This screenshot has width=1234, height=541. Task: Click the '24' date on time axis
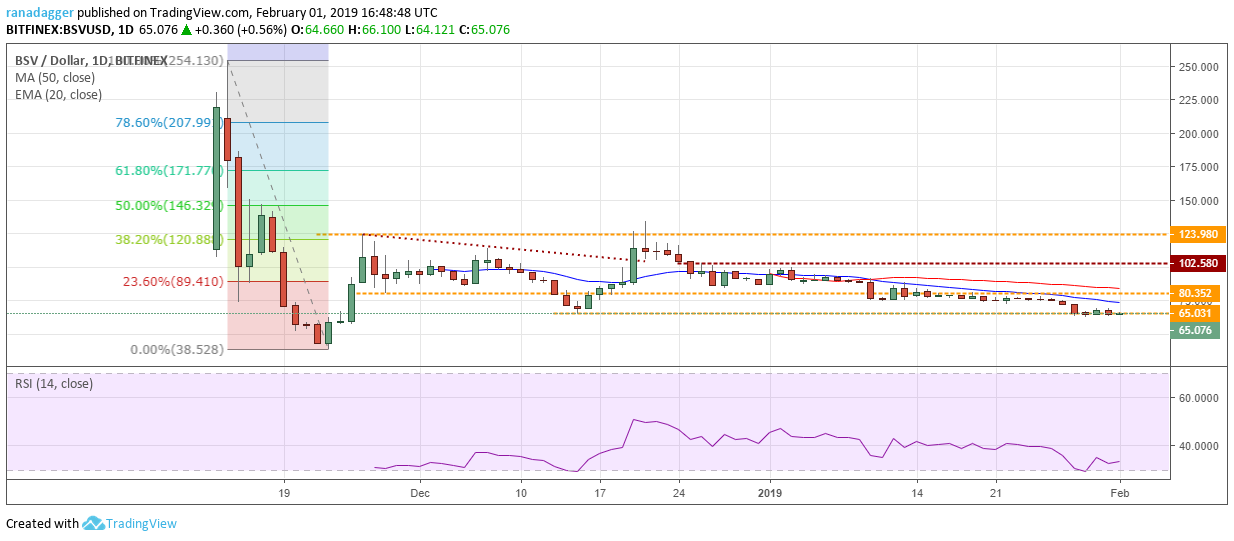tap(678, 493)
